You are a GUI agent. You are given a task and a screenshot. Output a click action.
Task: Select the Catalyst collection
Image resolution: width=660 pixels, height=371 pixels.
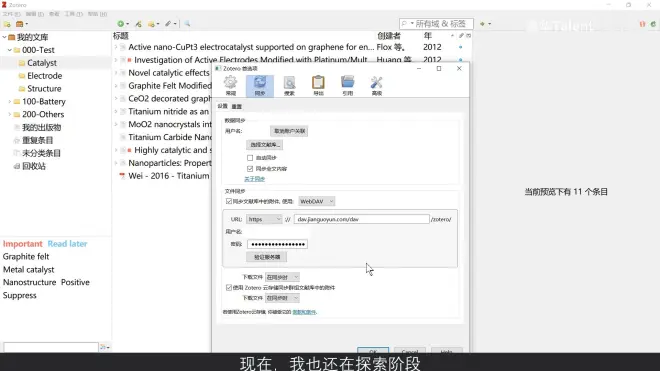tap(42, 63)
